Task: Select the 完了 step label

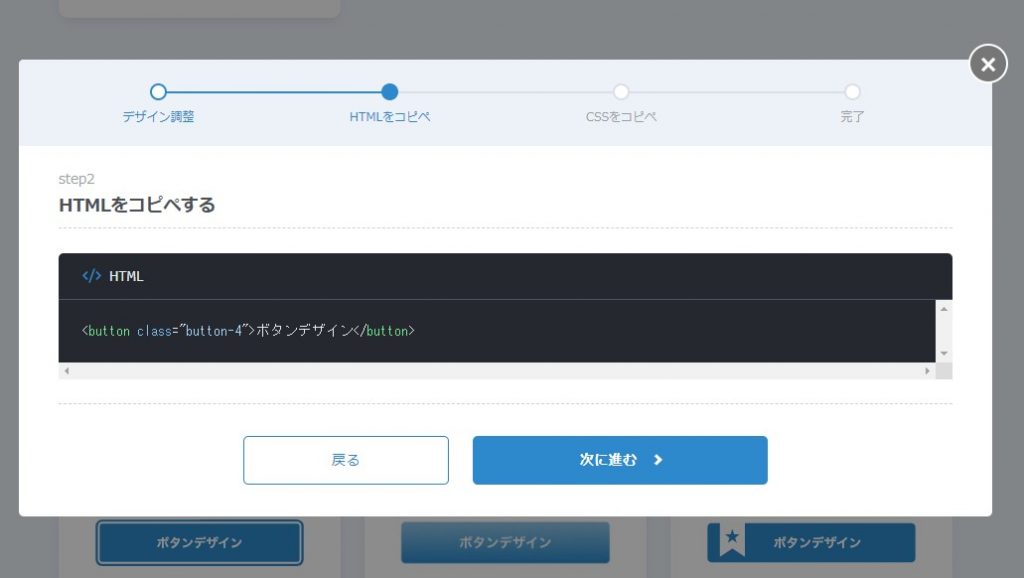Action: 851,117
